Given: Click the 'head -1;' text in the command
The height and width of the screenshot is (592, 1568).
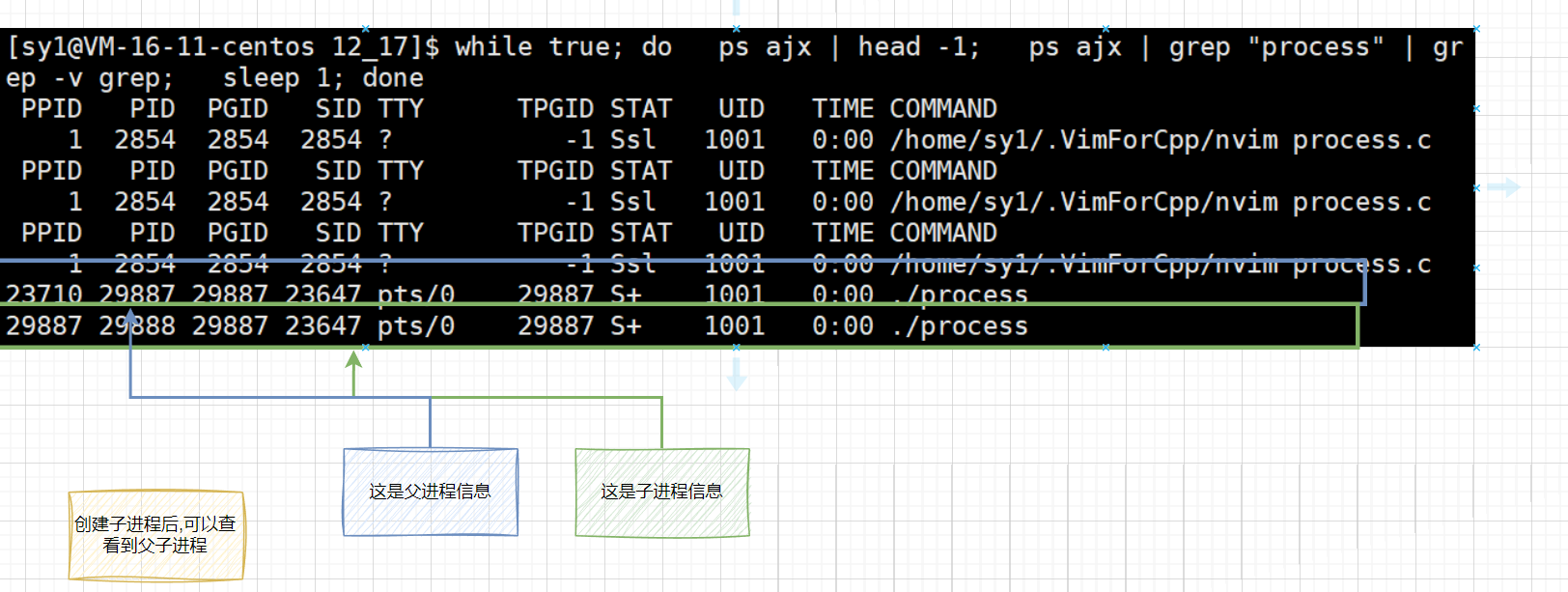Looking at the screenshot, I should pos(919,46).
